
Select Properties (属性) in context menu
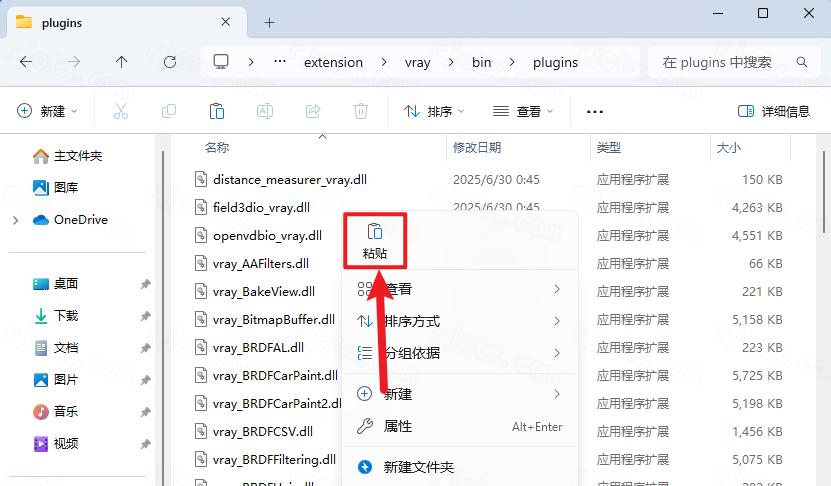pyautogui.click(x=397, y=426)
